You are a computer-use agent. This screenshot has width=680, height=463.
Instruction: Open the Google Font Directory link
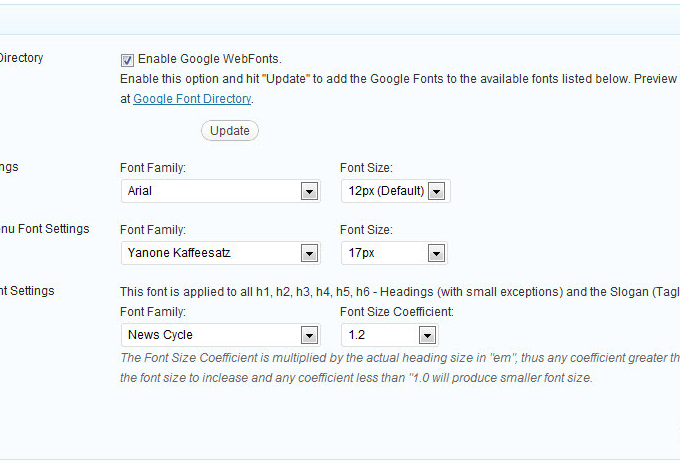192,99
